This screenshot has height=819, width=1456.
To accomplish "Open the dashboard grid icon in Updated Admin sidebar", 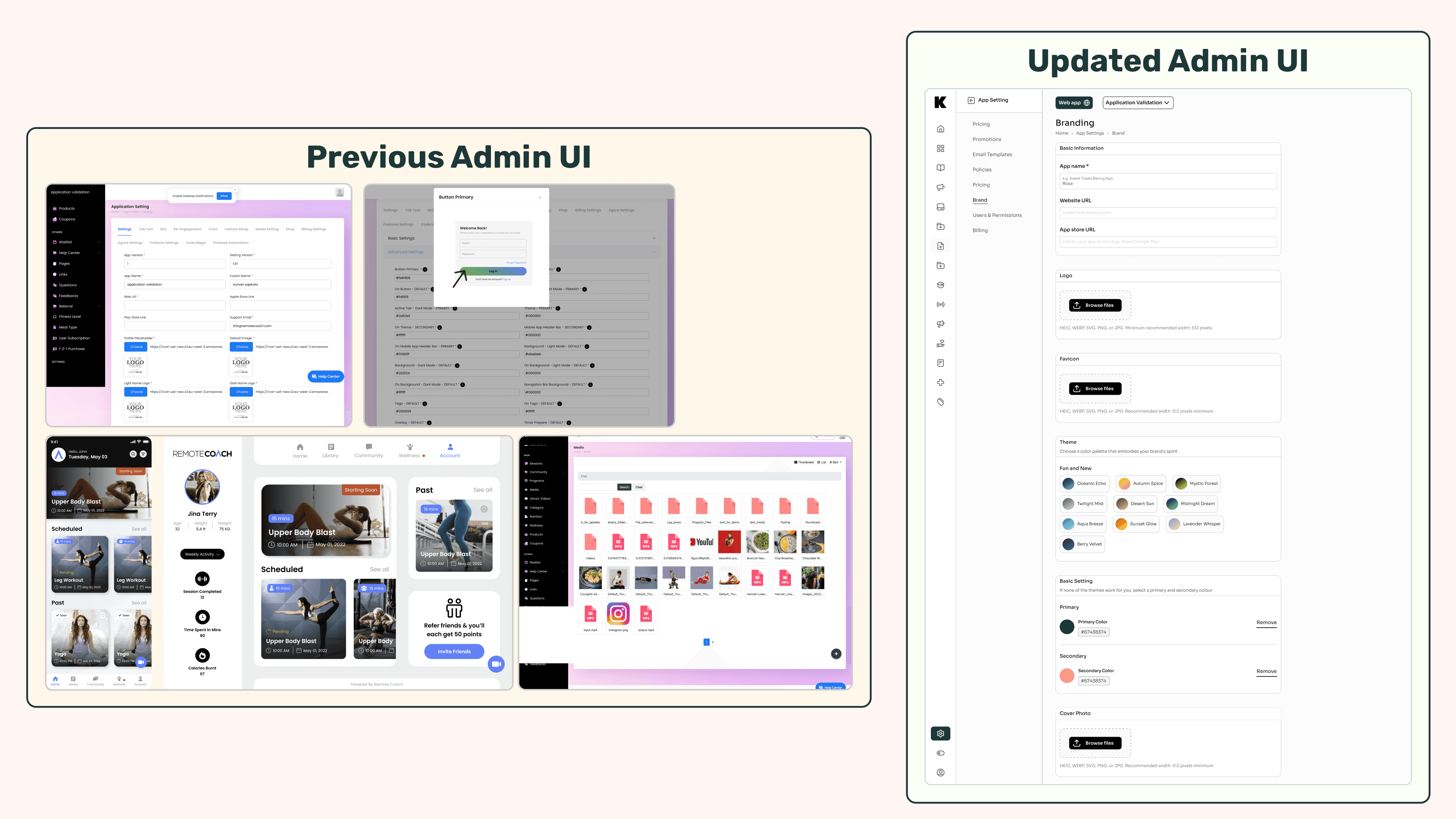I will point(940,149).
